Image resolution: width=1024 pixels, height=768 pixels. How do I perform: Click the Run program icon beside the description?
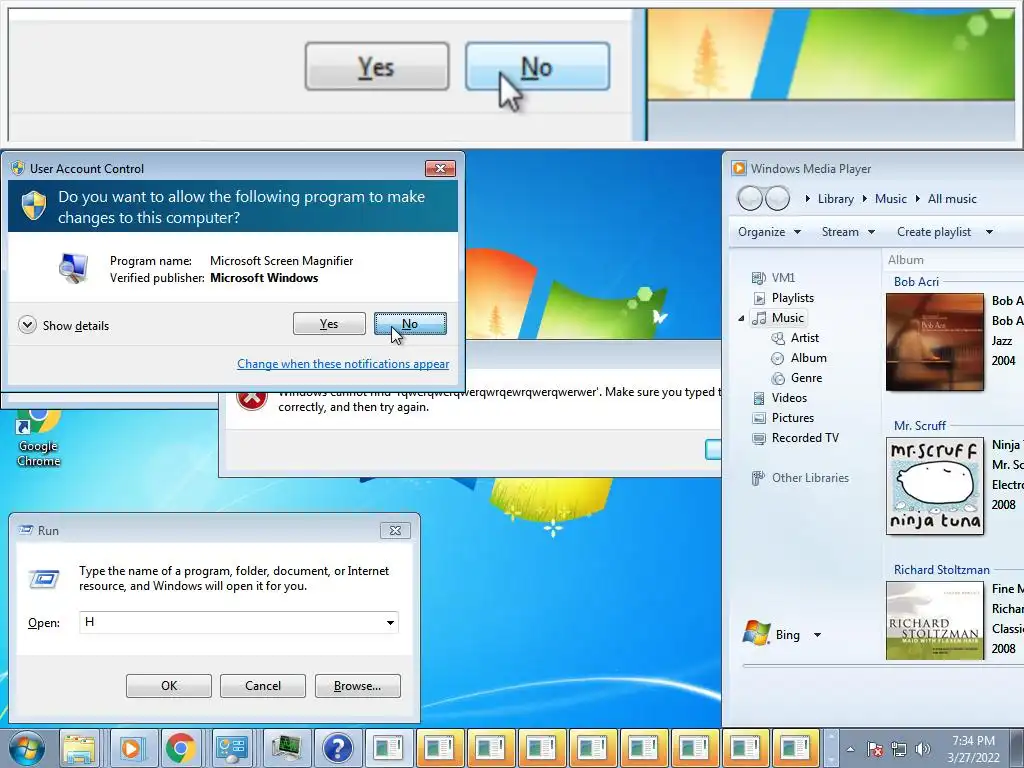click(44, 579)
